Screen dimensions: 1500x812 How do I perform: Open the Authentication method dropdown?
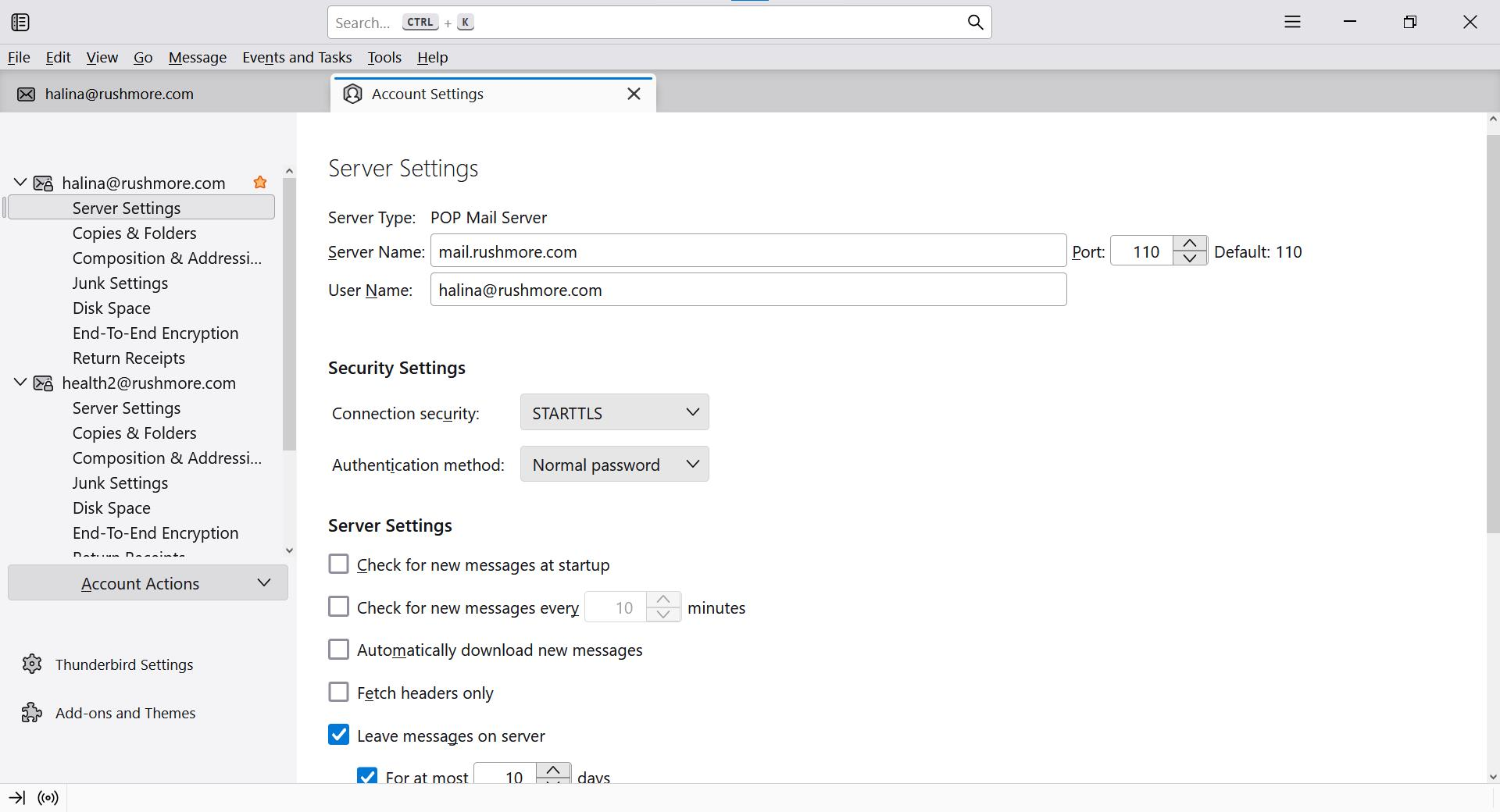614,465
